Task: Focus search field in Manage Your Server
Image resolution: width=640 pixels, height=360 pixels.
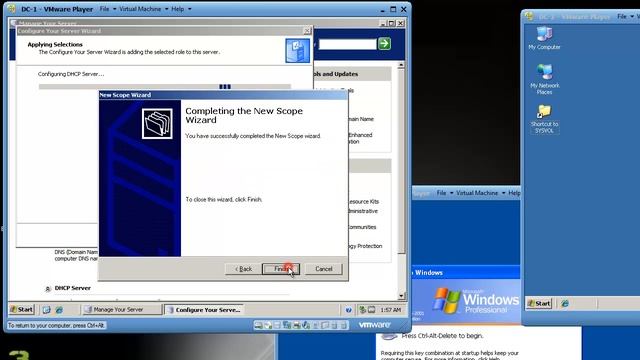Action: [x=347, y=44]
